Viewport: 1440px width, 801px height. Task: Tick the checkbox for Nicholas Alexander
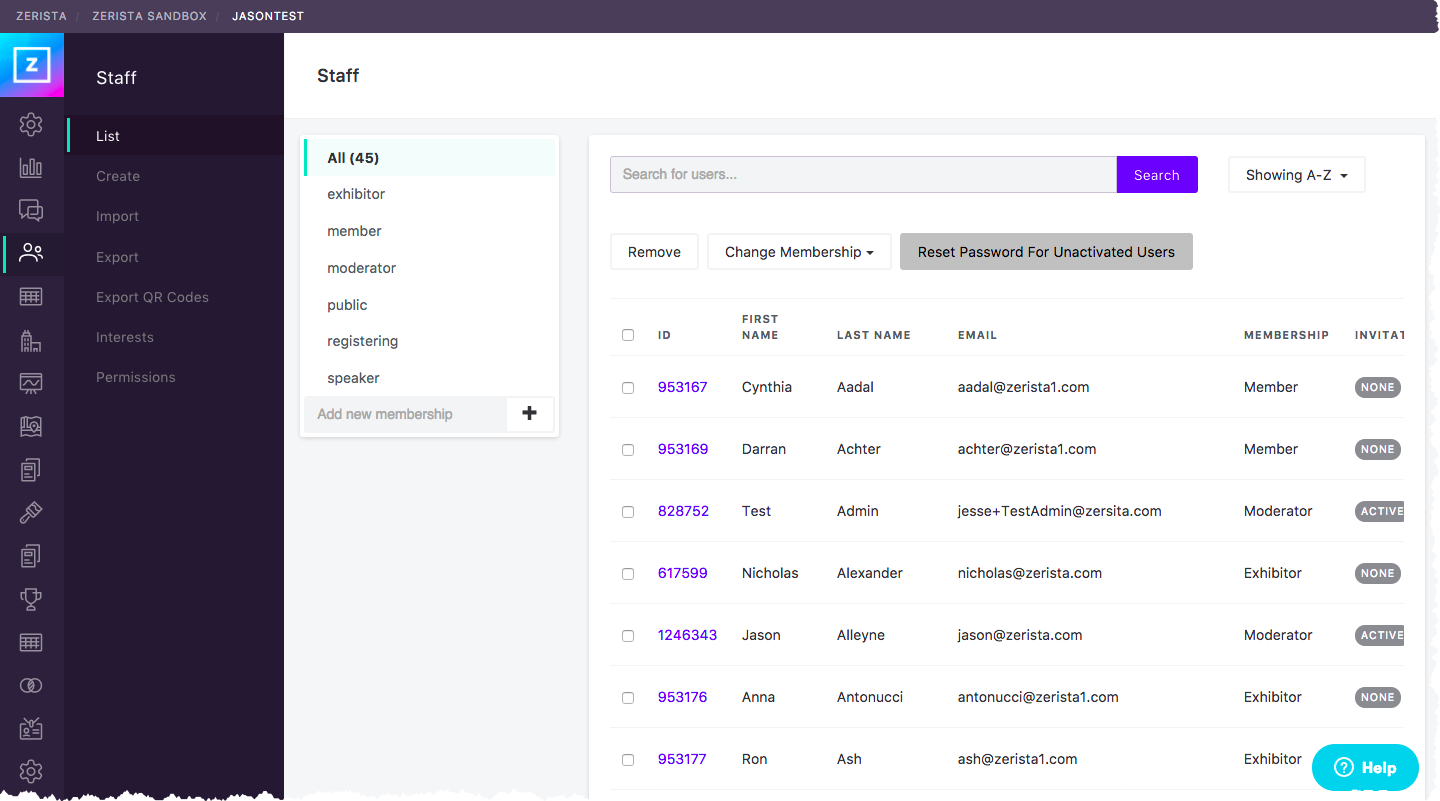(x=628, y=574)
